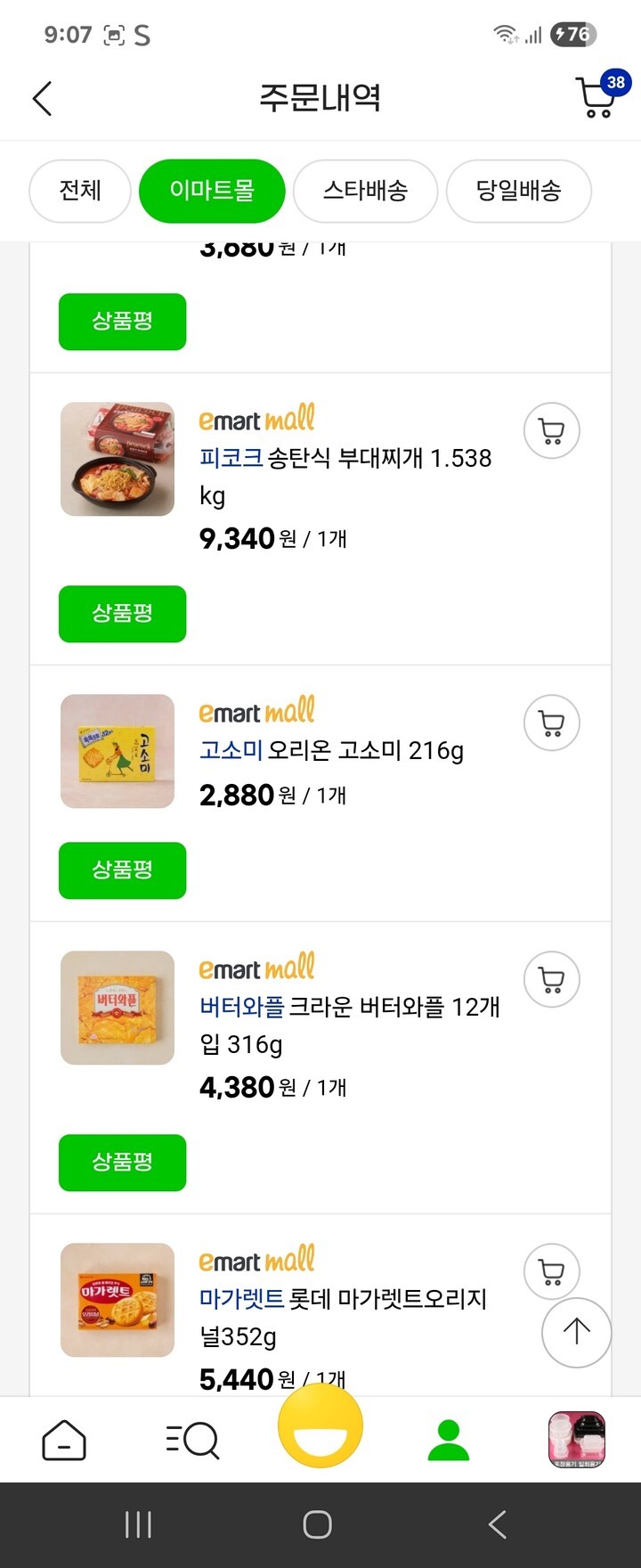Tap the back arrow in the header
Image resolution: width=641 pixels, height=1568 pixels.
click(x=43, y=98)
